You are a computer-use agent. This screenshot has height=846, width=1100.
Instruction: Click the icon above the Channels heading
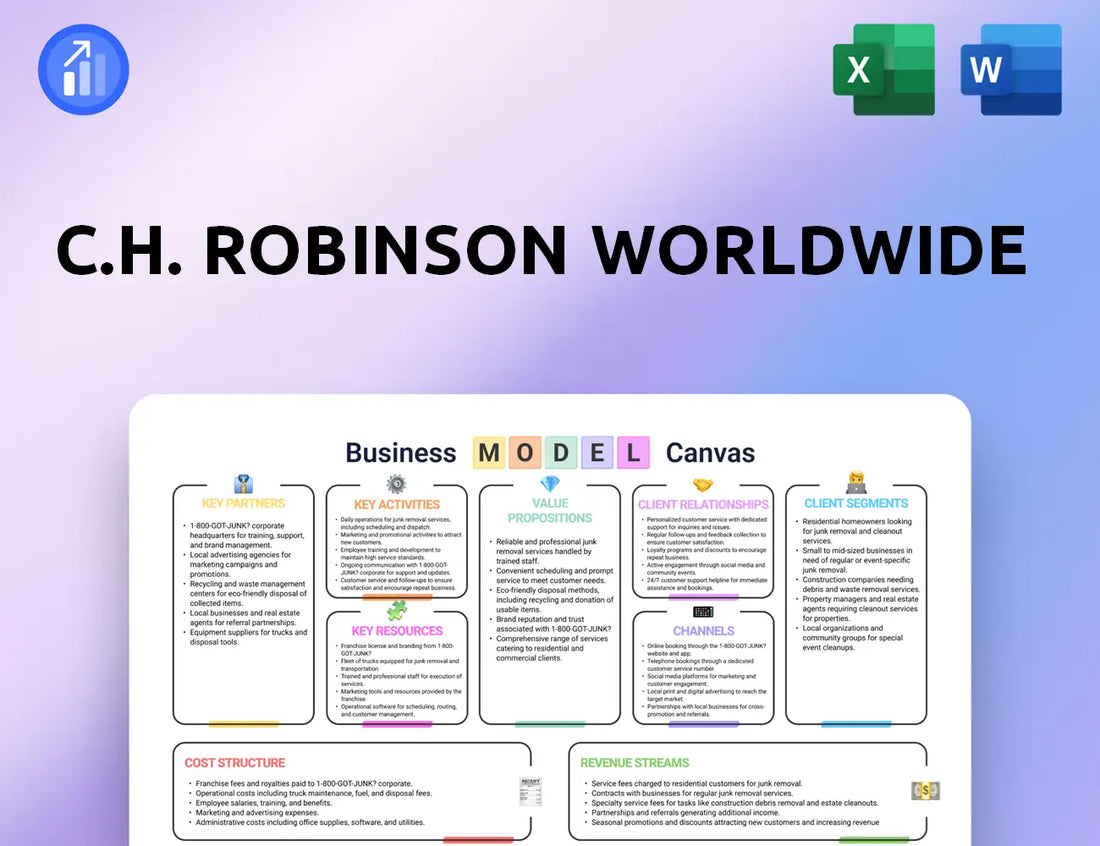coord(703,612)
